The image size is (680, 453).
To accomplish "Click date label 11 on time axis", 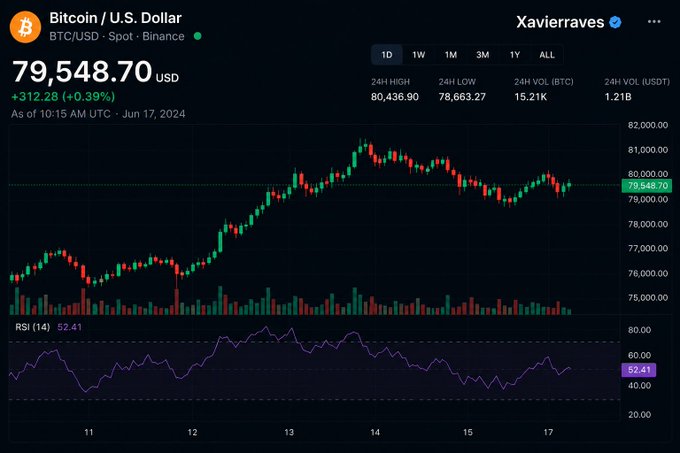I will click(x=89, y=432).
